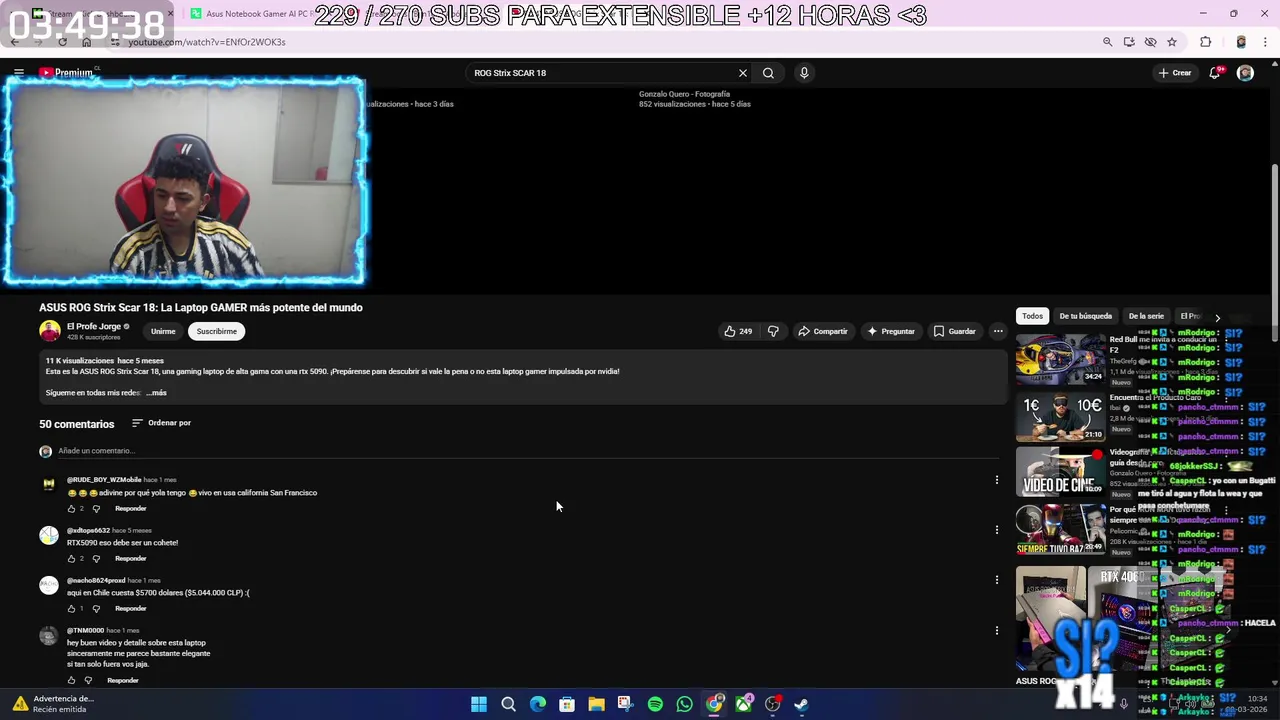The width and height of the screenshot is (1280, 720).
Task: Dislike nacho8624proxd's Chile price comment
Action: (x=96, y=609)
